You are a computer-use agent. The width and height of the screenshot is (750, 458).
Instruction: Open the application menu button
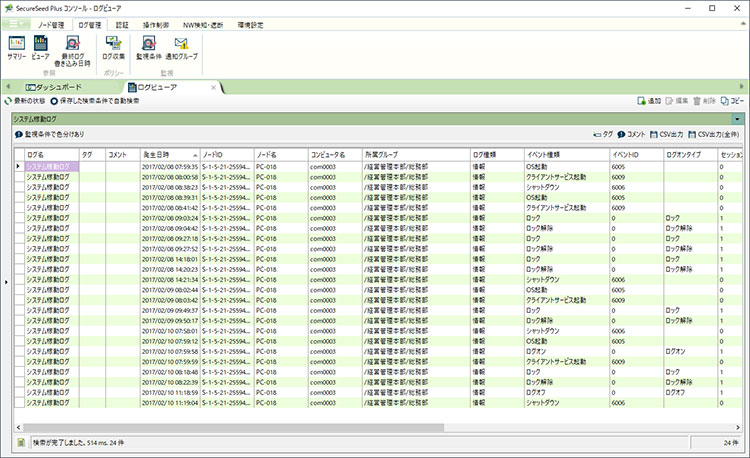point(15,24)
